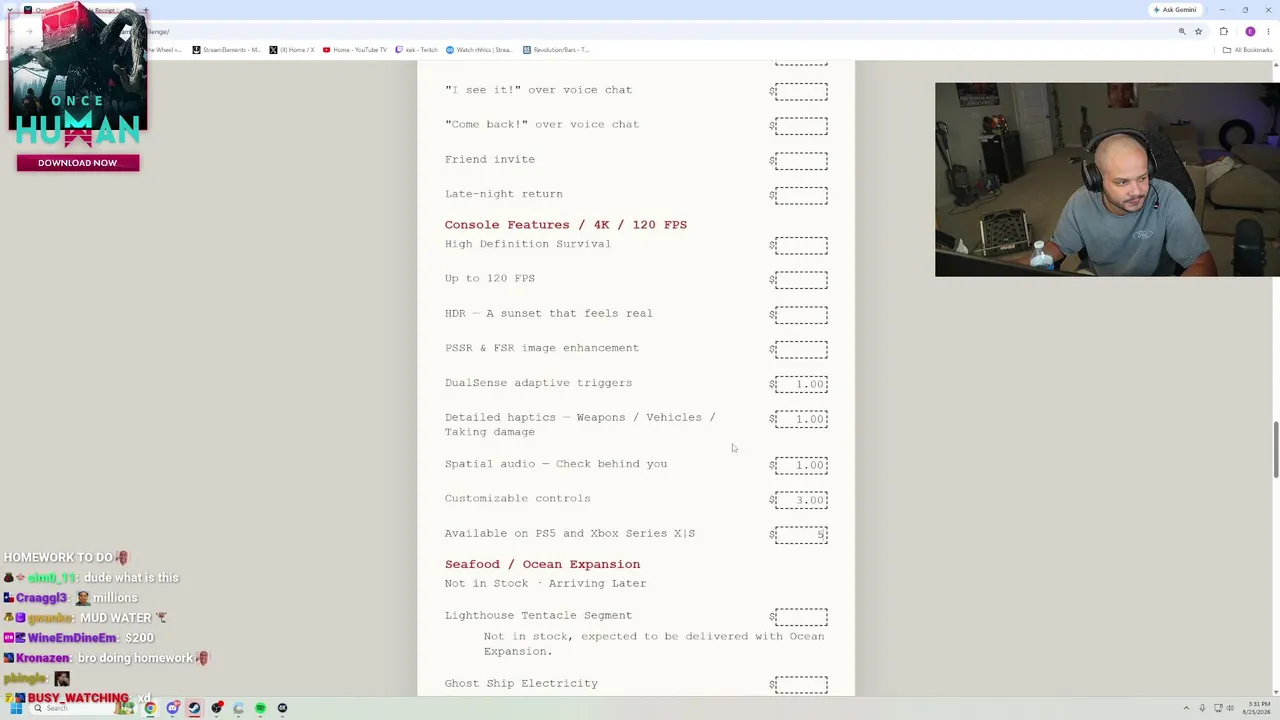Screen dimensions: 1280x720
Task: Click the Spatial audio price field
Action: click(x=801, y=465)
